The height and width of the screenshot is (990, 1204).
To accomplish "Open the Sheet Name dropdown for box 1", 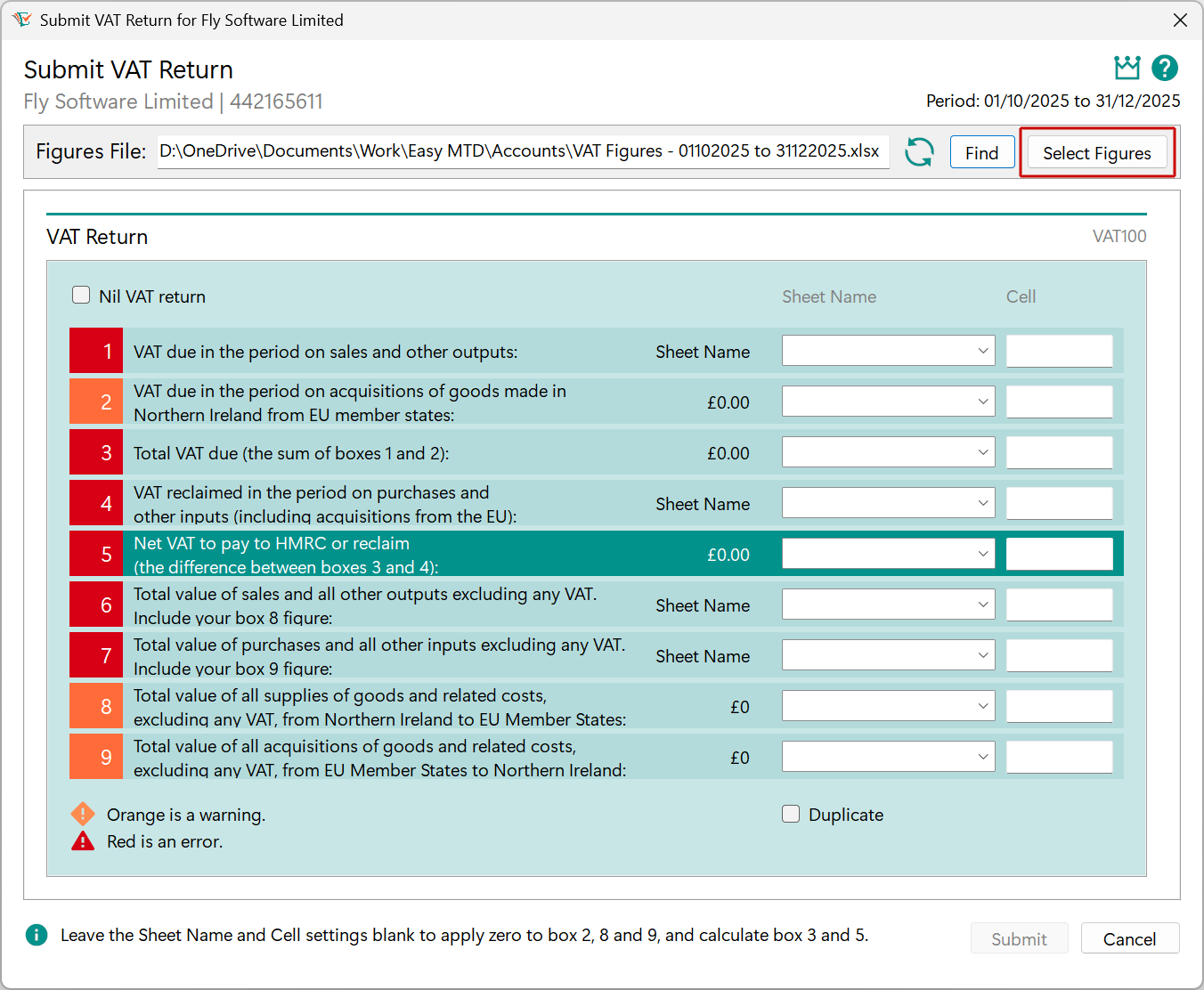I will click(x=888, y=350).
